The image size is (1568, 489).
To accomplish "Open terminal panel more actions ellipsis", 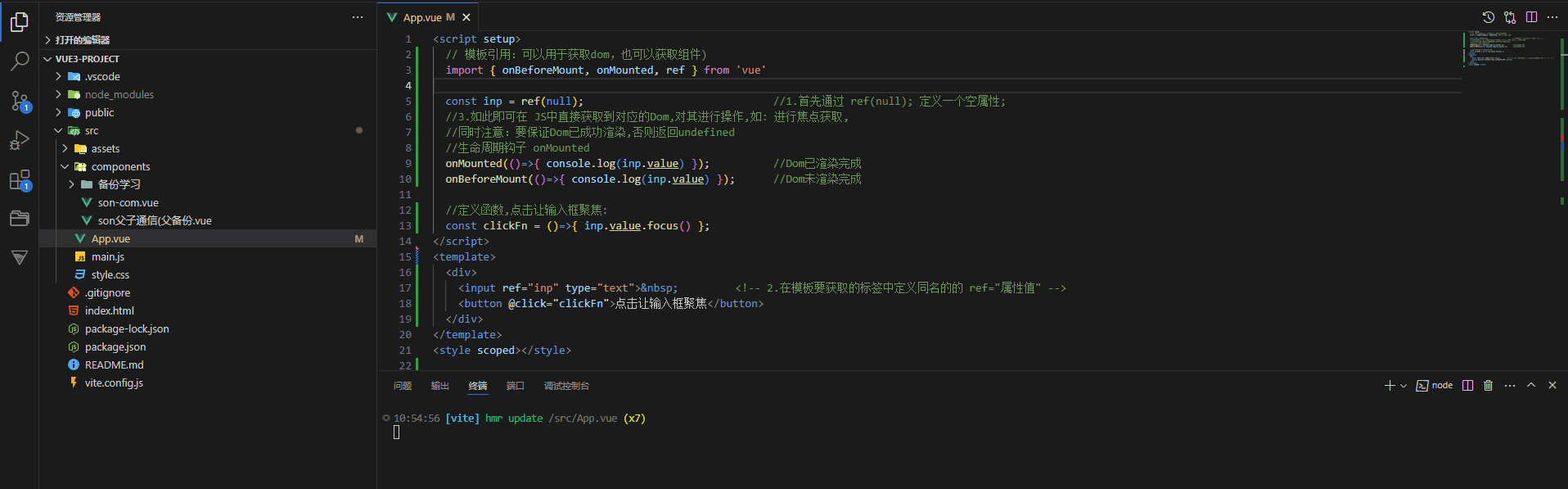I will [x=1510, y=385].
